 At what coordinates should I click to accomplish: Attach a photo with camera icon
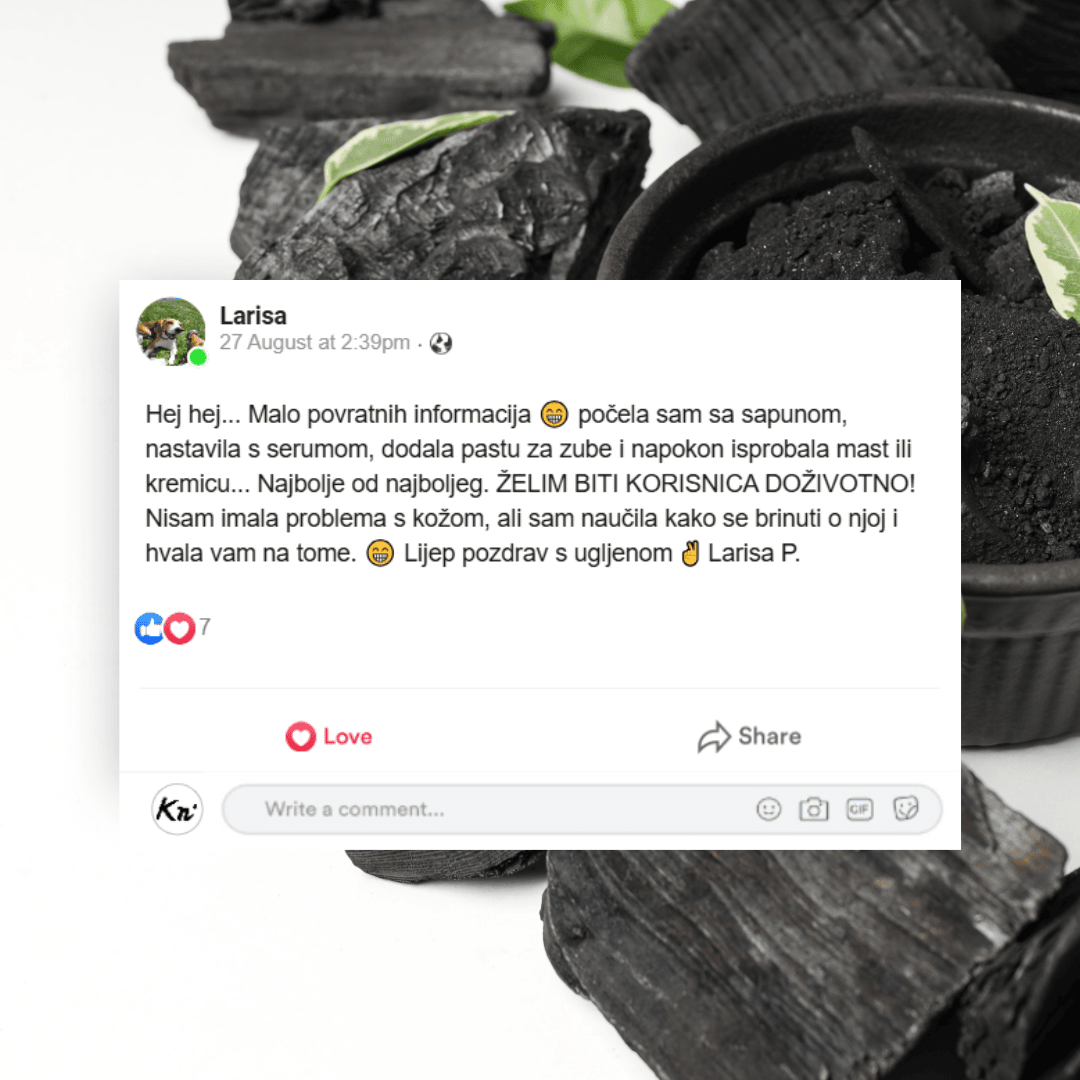(x=813, y=809)
